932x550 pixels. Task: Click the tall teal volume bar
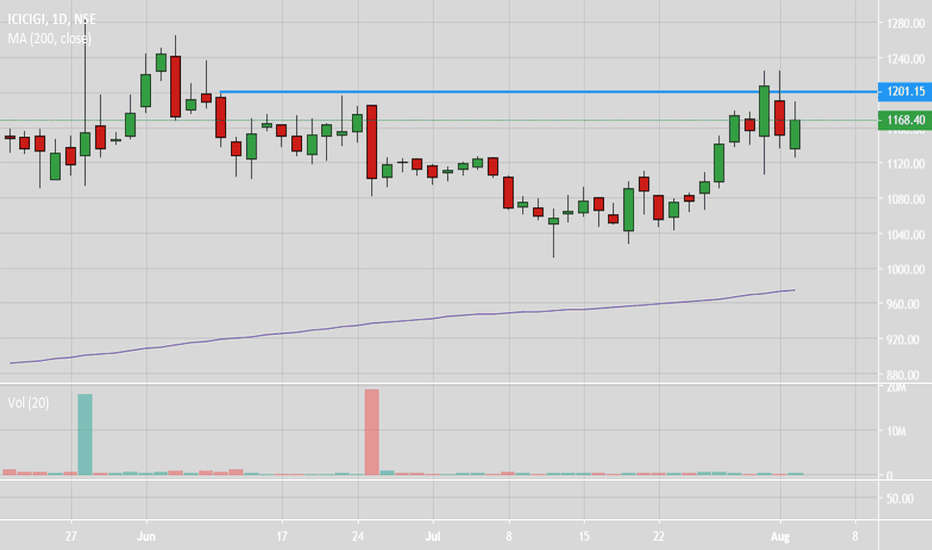point(85,434)
